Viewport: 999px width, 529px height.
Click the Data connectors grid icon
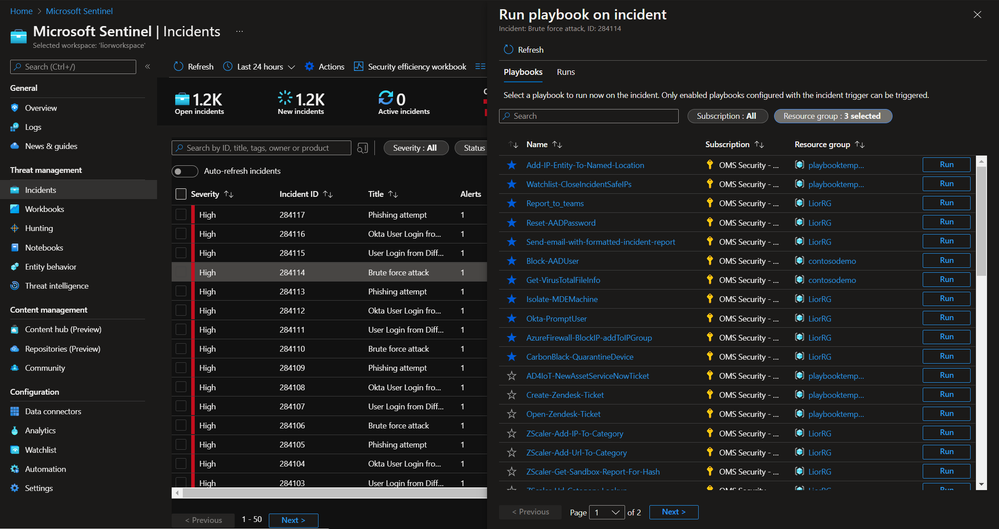point(15,412)
